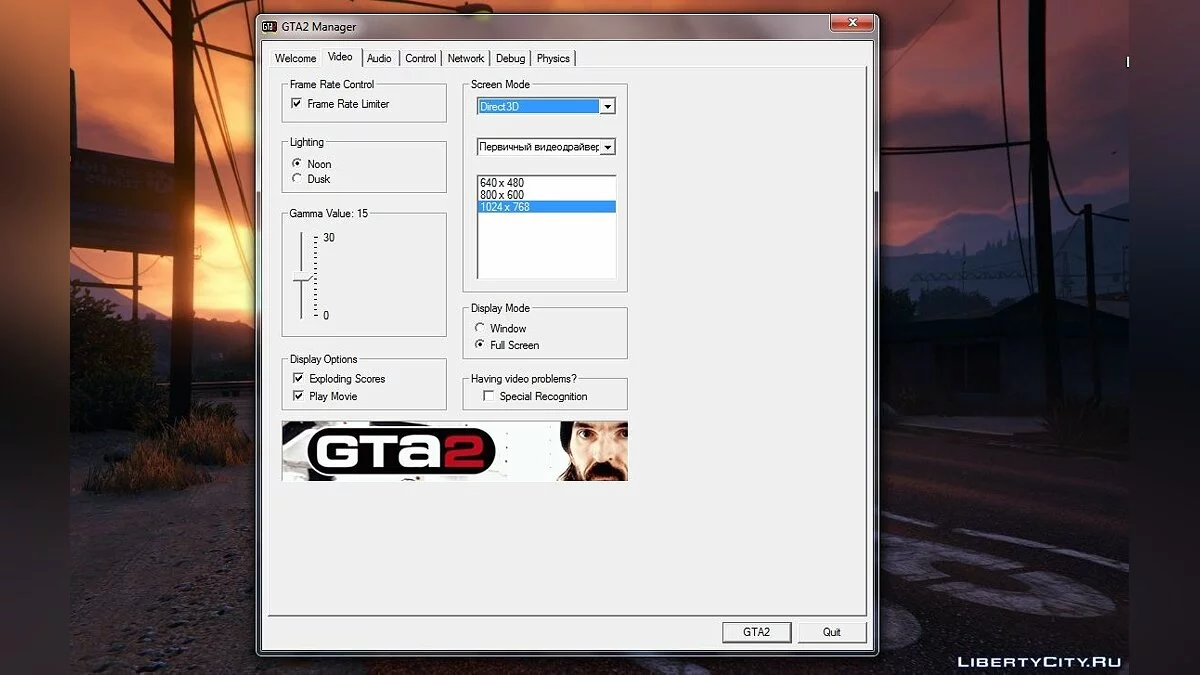The image size is (1200, 675).
Task: Uncheck the Play Movie checkbox
Action: pyautogui.click(x=298, y=396)
